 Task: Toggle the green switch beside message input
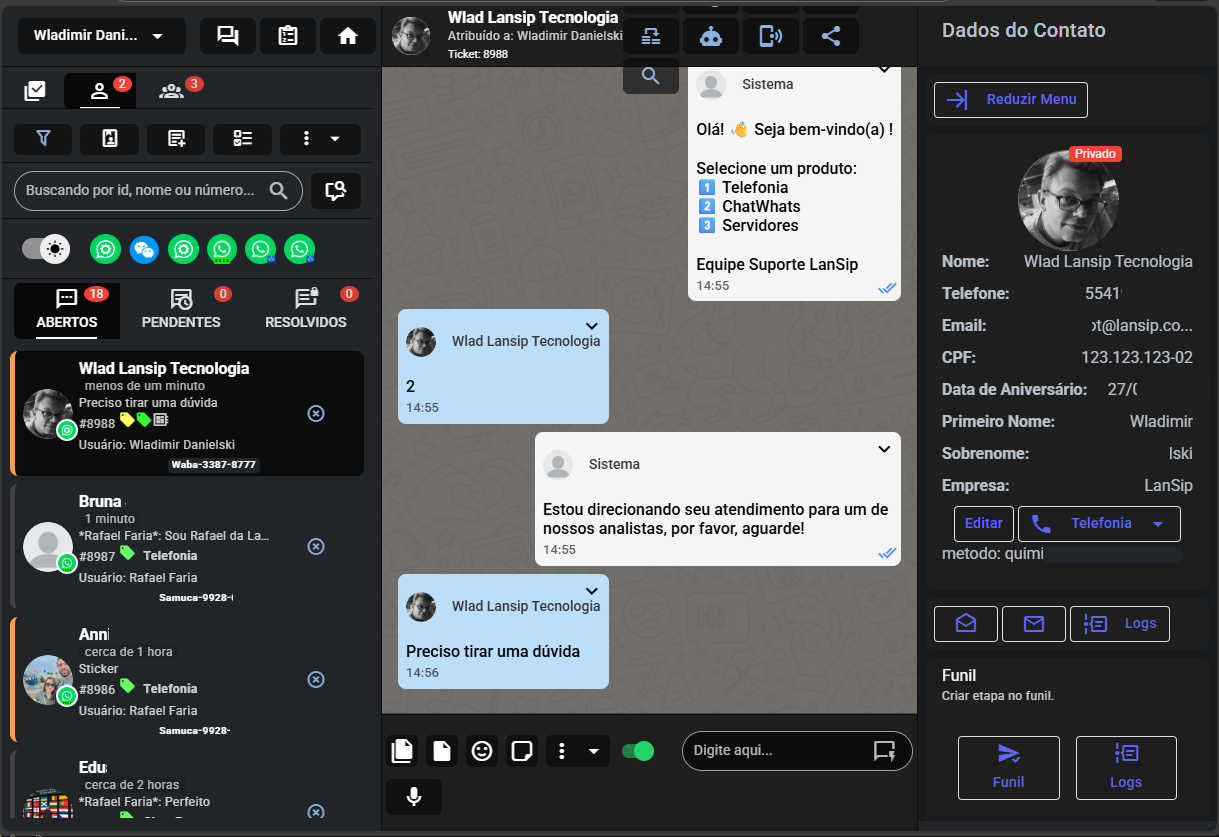637,751
